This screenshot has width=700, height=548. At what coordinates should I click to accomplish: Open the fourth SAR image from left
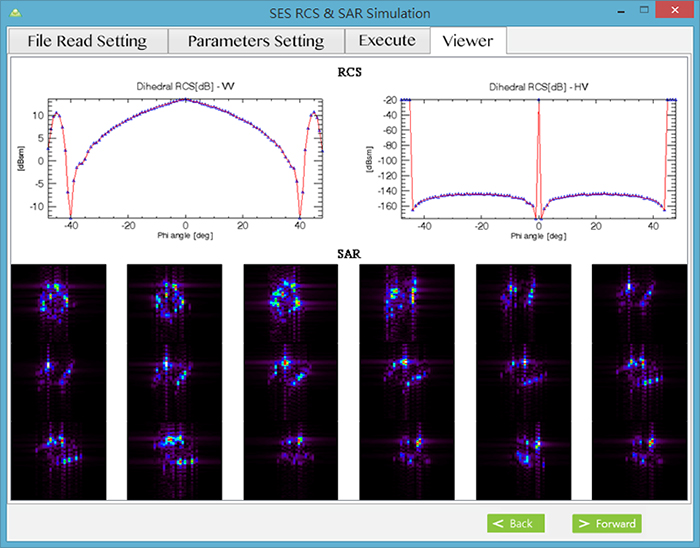pyautogui.click(x=407, y=381)
